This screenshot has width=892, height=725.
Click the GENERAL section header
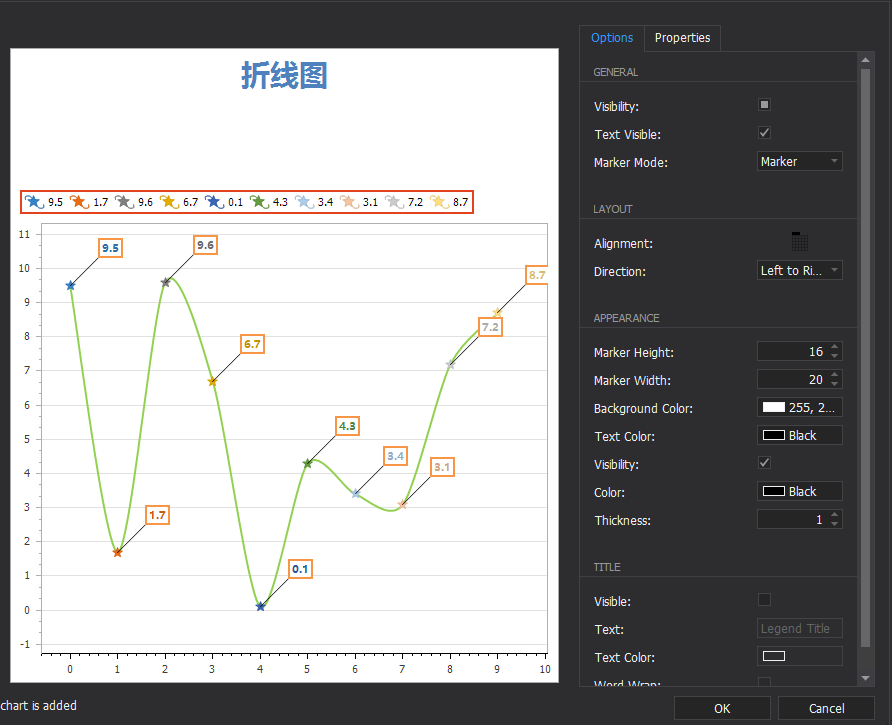tap(616, 72)
